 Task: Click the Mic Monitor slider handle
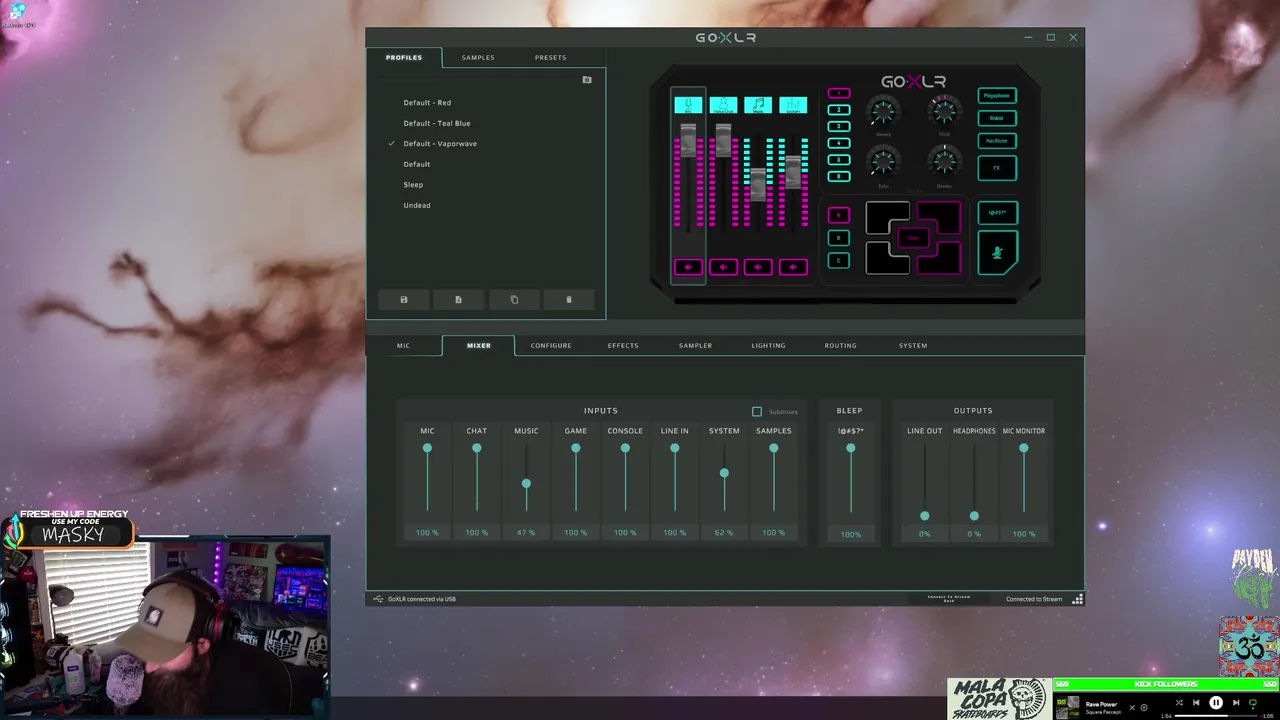point(1023,448)
